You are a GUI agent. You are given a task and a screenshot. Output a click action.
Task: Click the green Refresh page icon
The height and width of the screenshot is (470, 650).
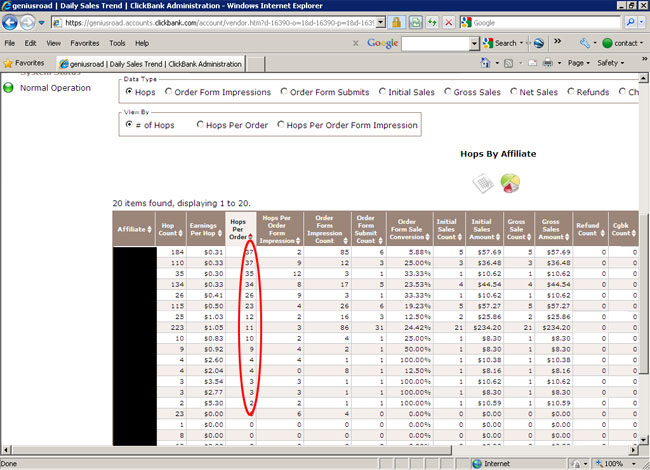coord(432,22)
